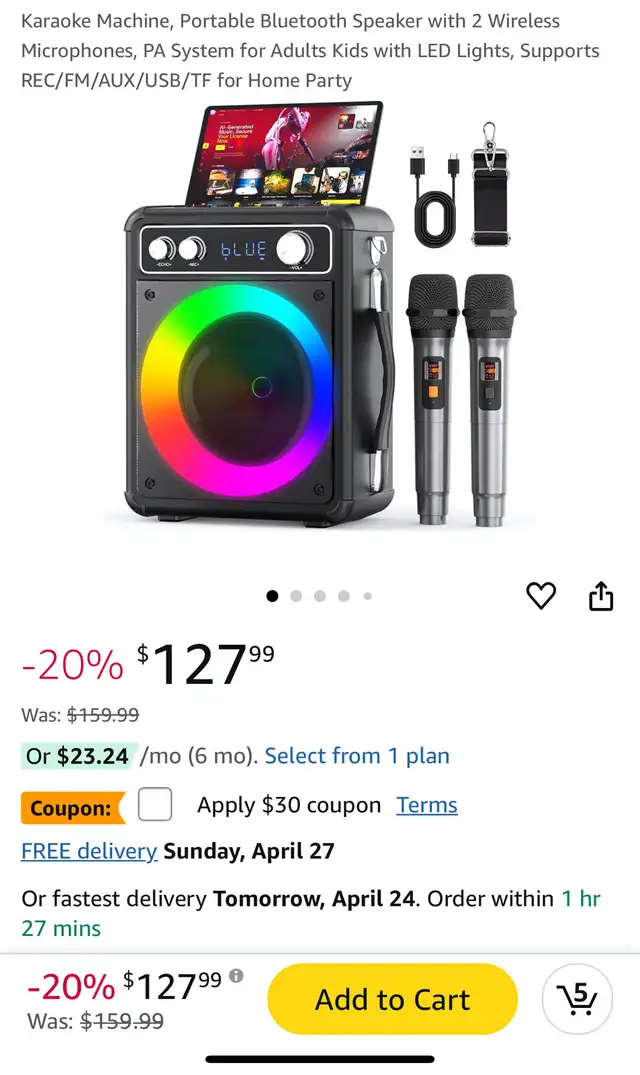Jump to the third image carousel dot
Viewport: 640px width, 1075px height.
(x=320, y=596)
